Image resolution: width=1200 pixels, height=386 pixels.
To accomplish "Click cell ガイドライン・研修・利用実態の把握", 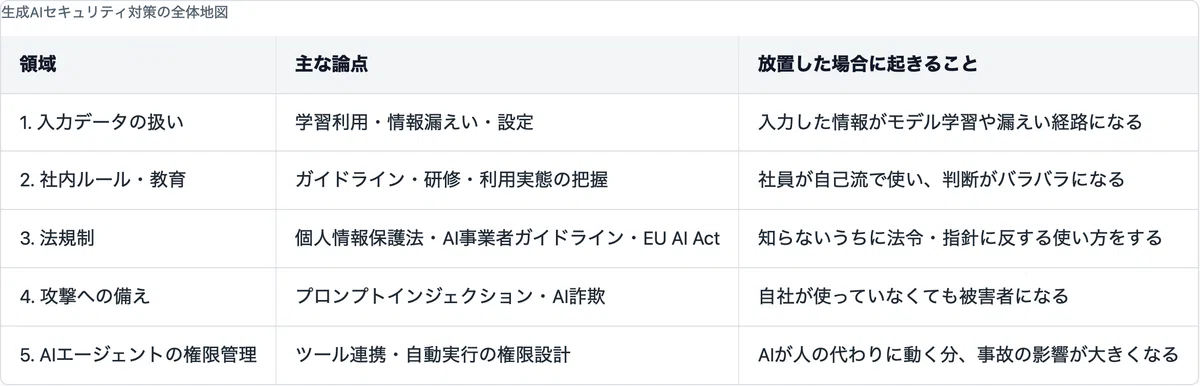I will [x=508, y=180].
